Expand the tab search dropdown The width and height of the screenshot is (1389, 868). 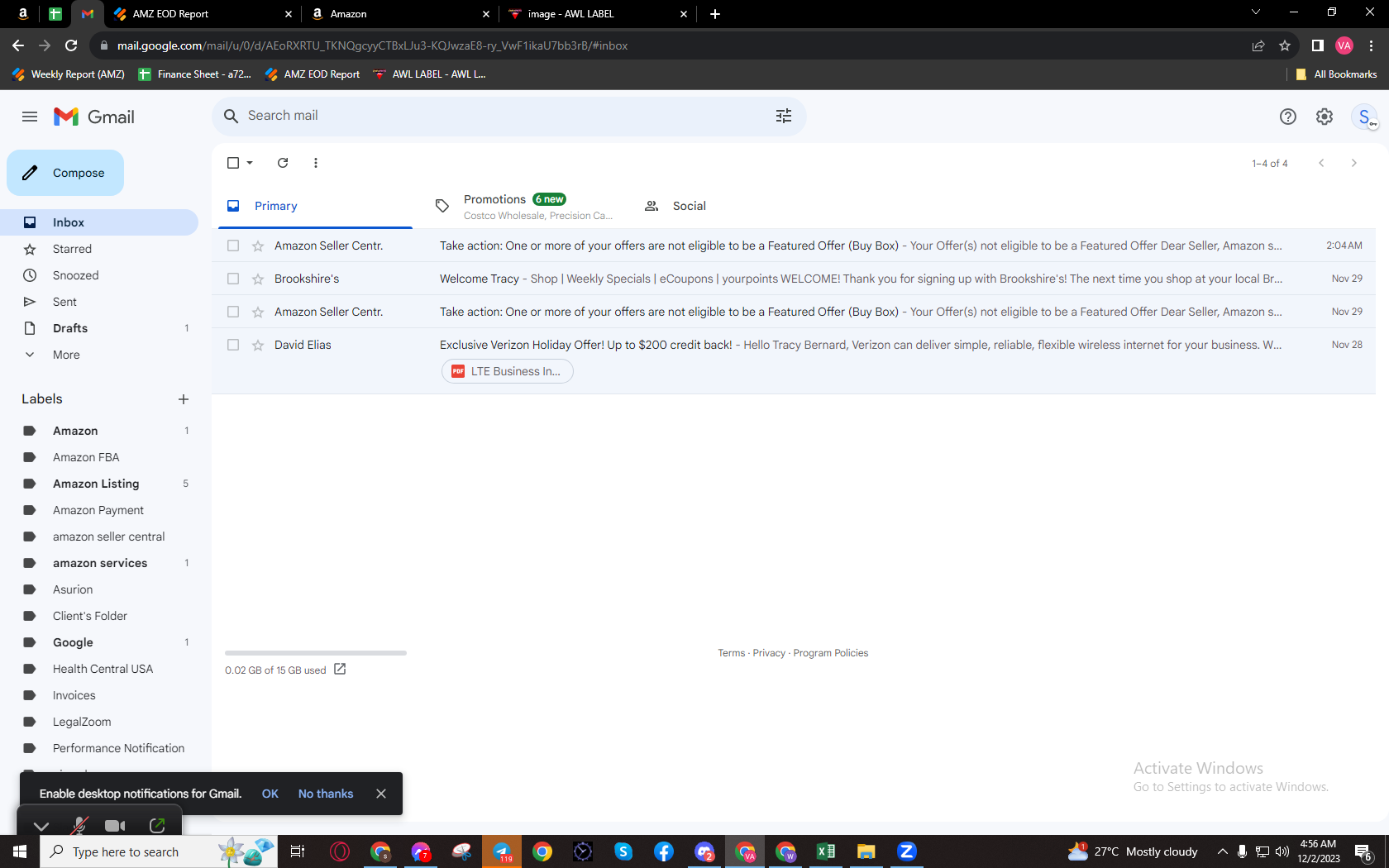tap(1255, 12)
